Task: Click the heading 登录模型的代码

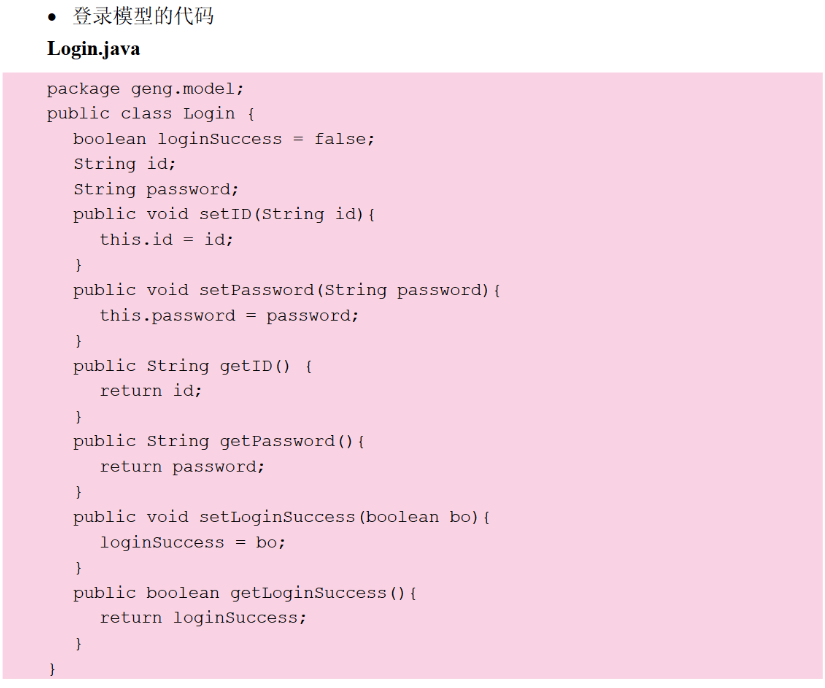Action: tap(143, 16)
